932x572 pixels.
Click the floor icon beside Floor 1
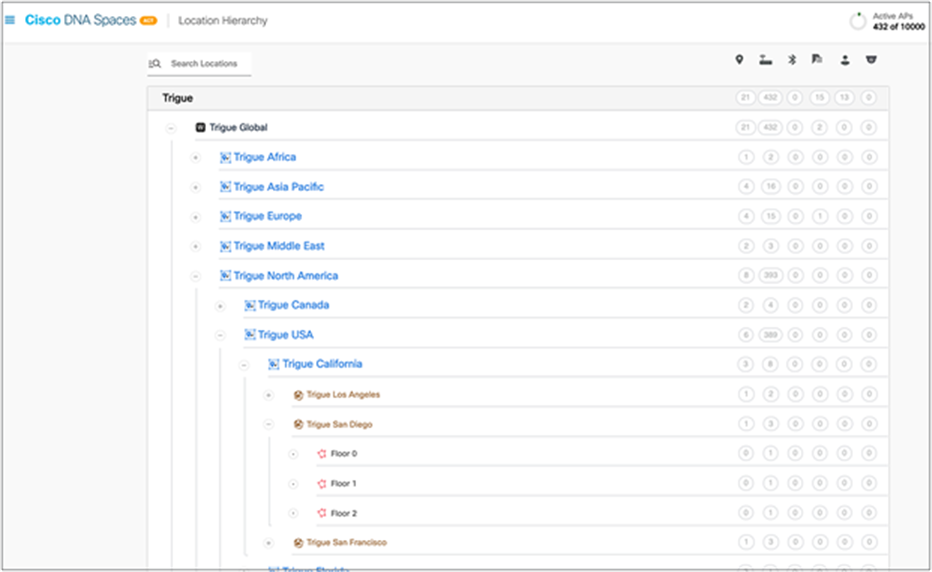point(322,483)
